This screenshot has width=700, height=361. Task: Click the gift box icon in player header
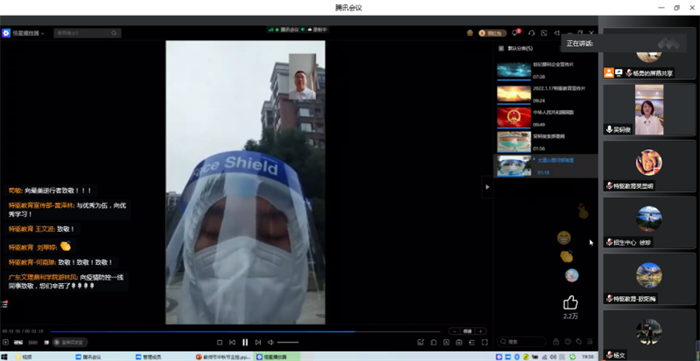(x=470, y=33)
